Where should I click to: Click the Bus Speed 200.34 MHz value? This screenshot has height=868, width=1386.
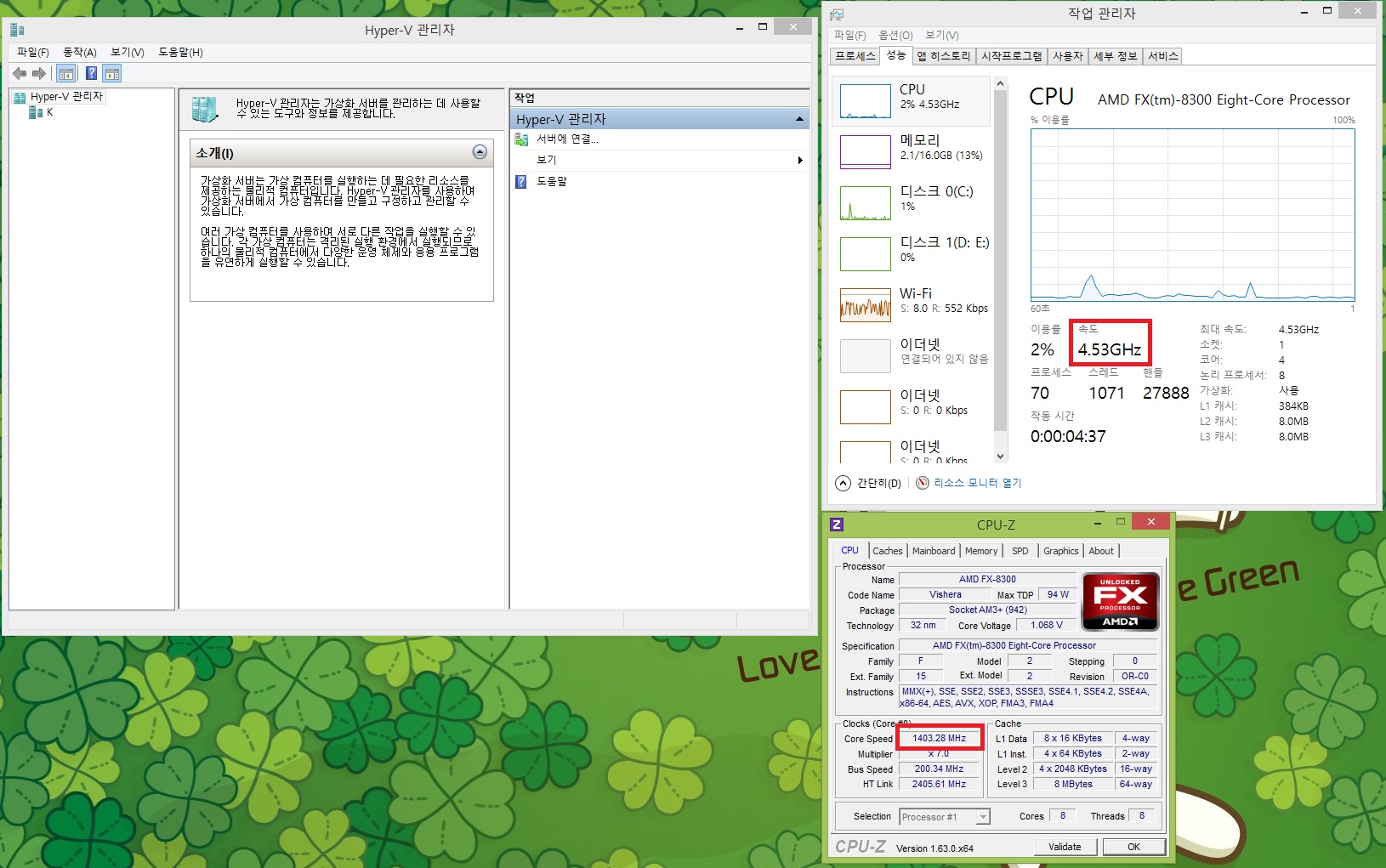[940, 769]
